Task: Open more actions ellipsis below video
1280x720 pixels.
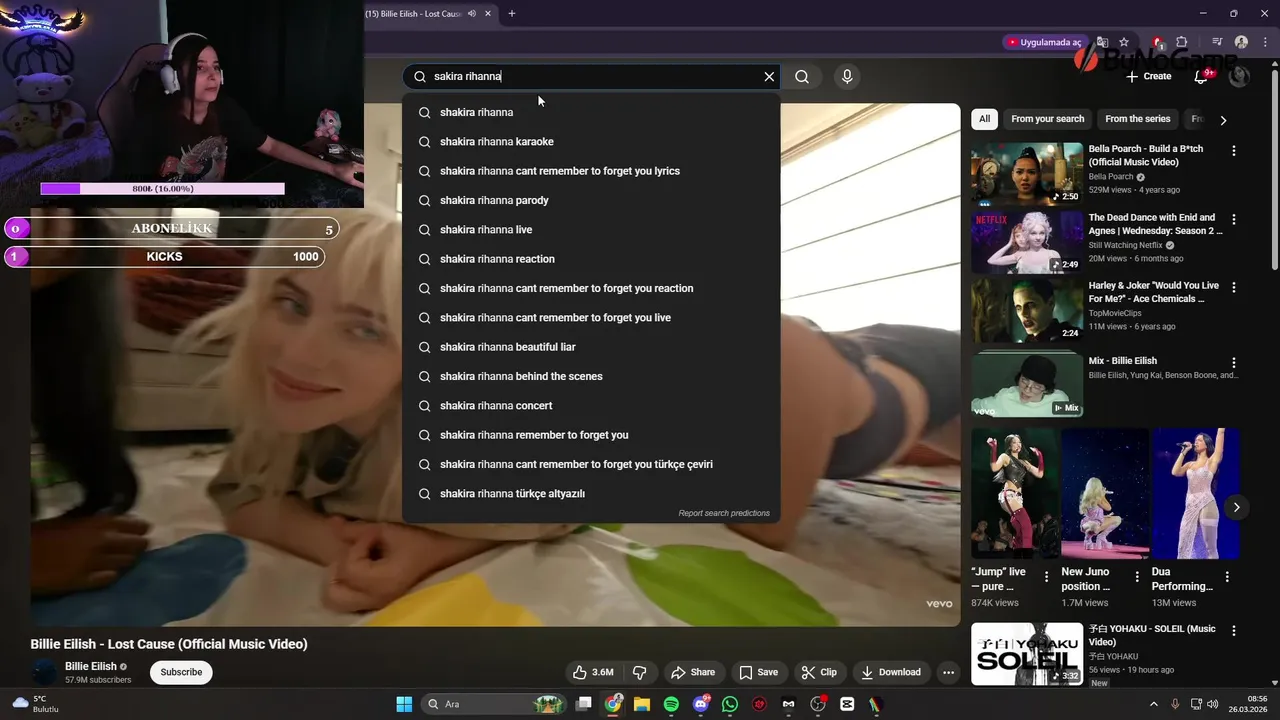Action: pos(949,672)
